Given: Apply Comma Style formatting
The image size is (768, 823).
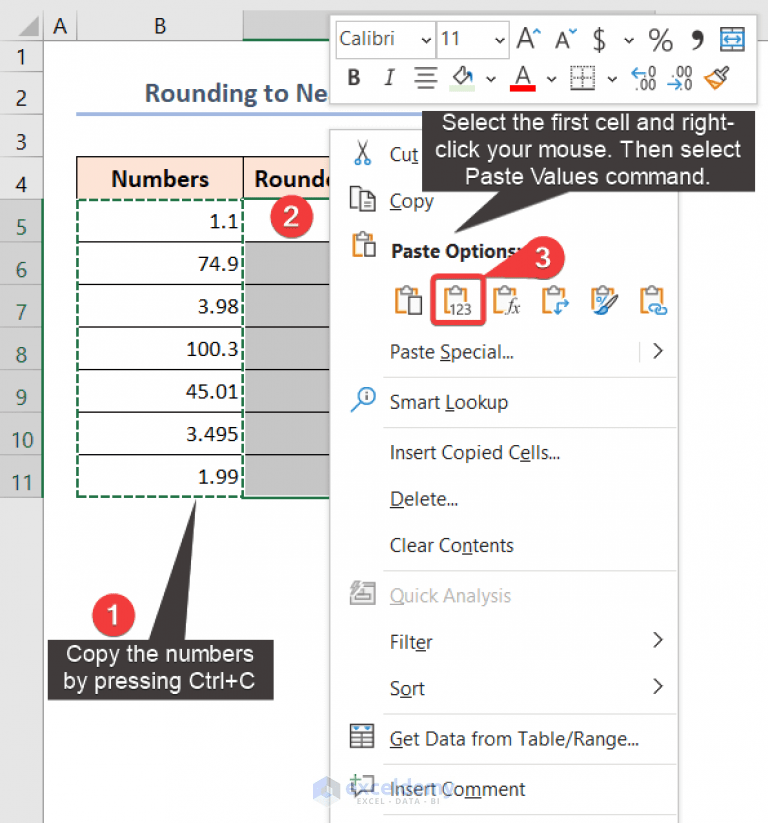Looking at the screenshot, I should [697, 39].
